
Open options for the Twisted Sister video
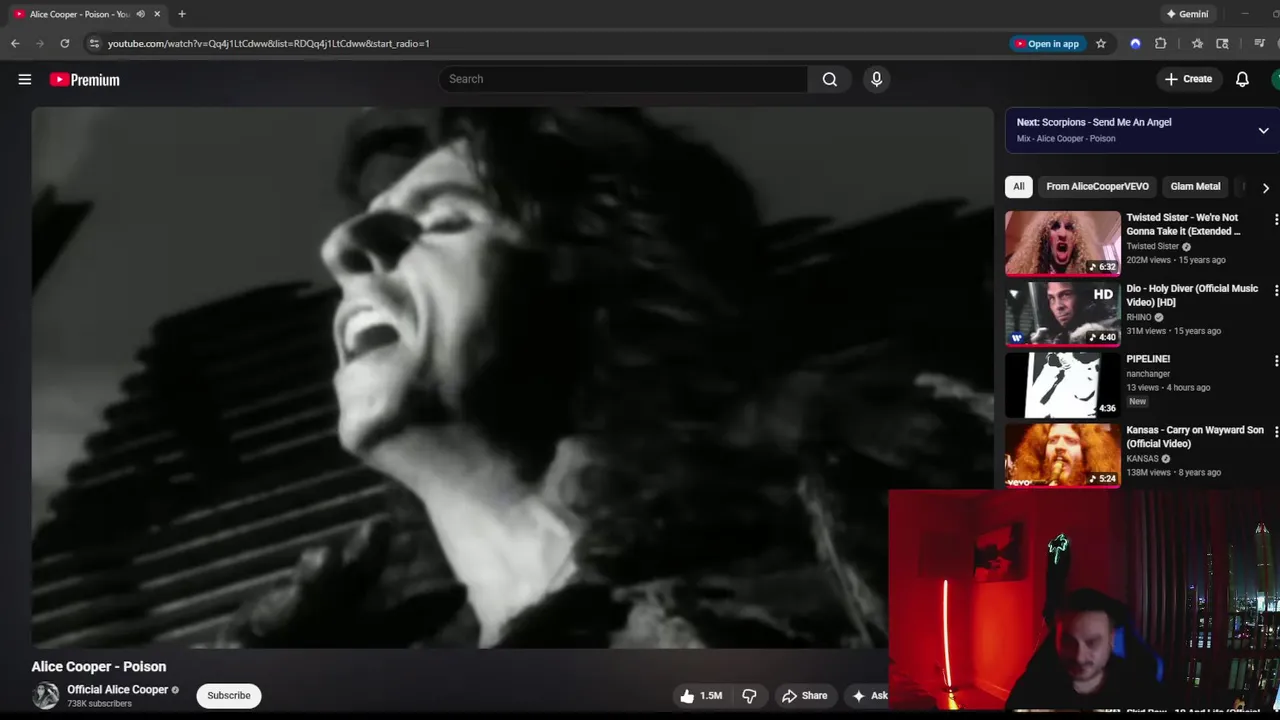pos(1275,219)
